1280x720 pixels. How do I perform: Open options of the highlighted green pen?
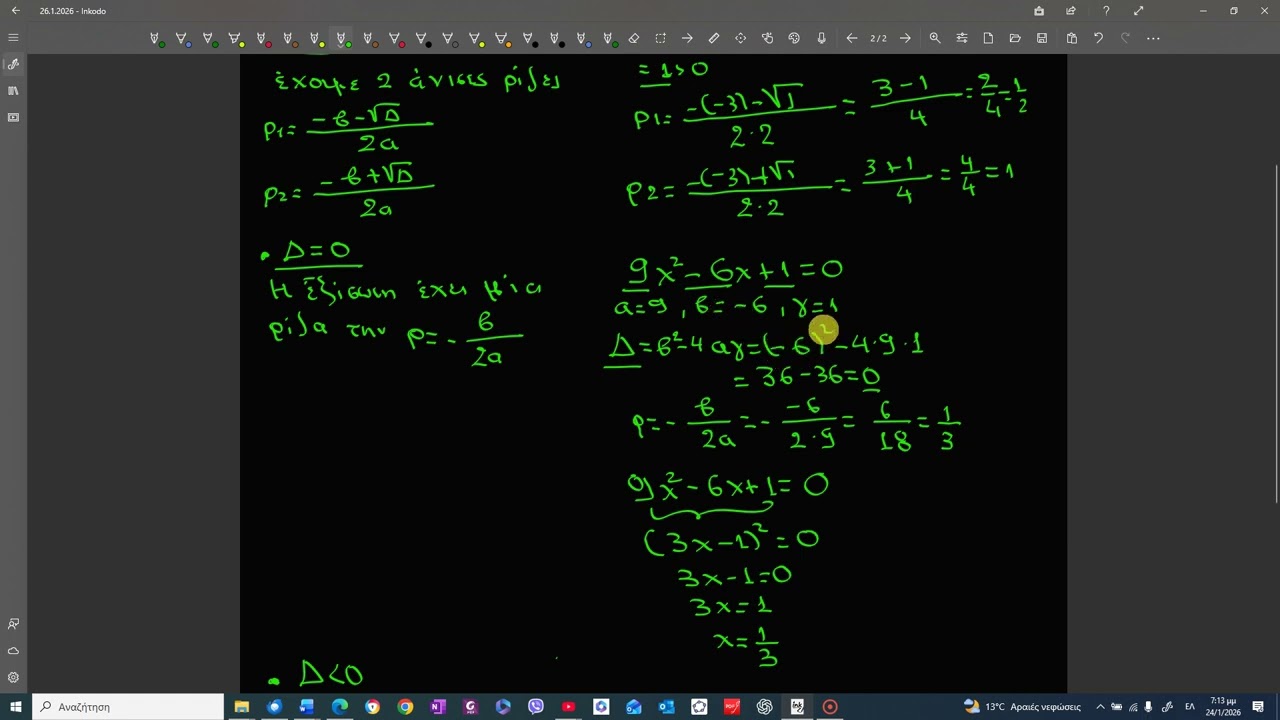point(341,39)
